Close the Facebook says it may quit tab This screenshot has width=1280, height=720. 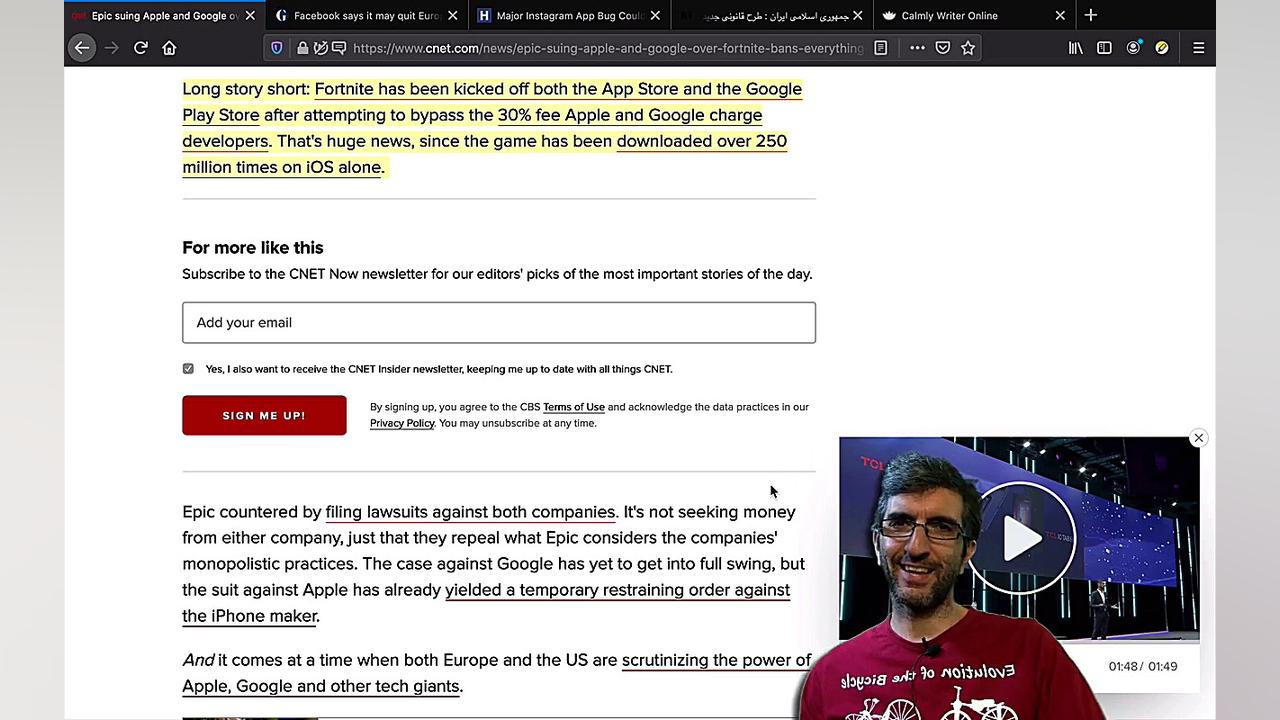click(452, 16)
